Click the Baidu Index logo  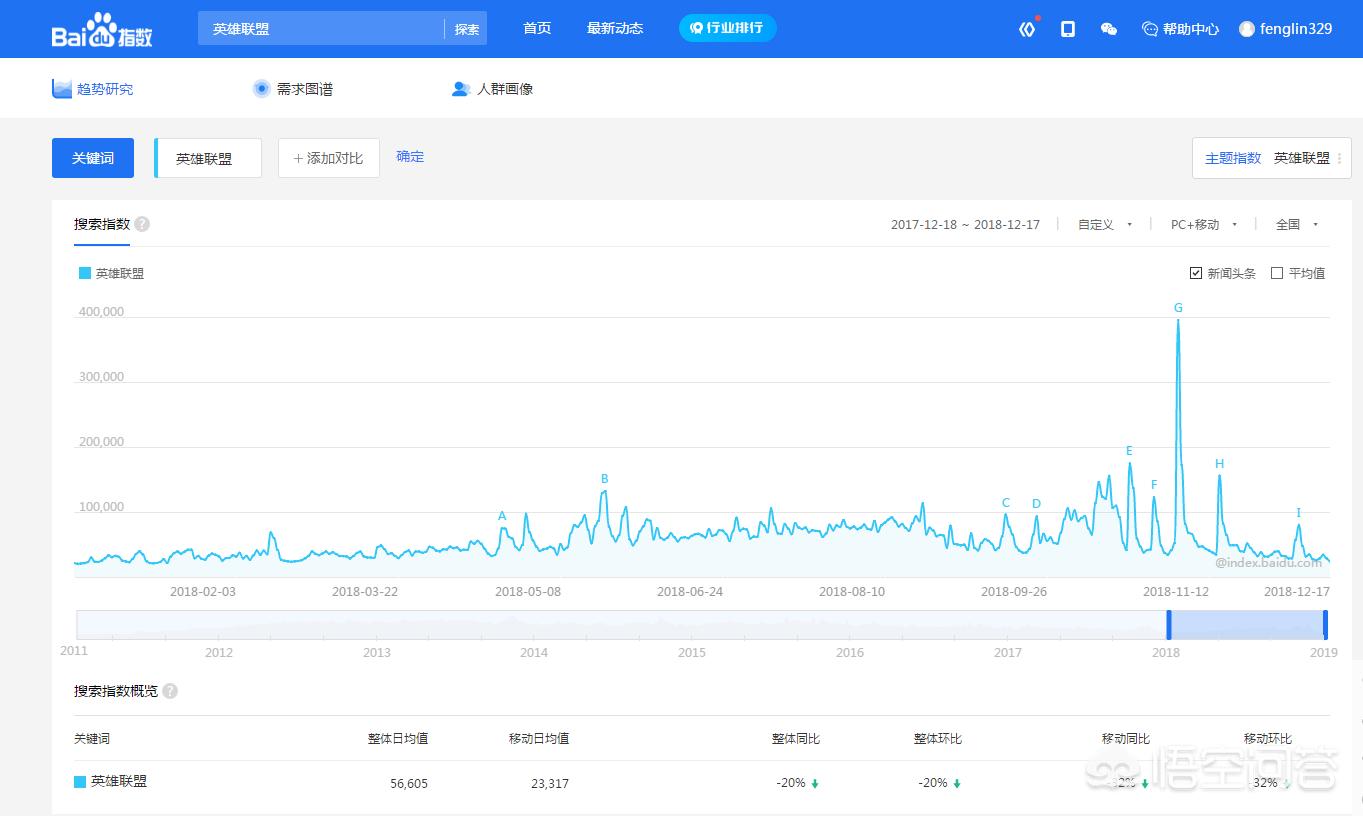click(x=102, y=30)
